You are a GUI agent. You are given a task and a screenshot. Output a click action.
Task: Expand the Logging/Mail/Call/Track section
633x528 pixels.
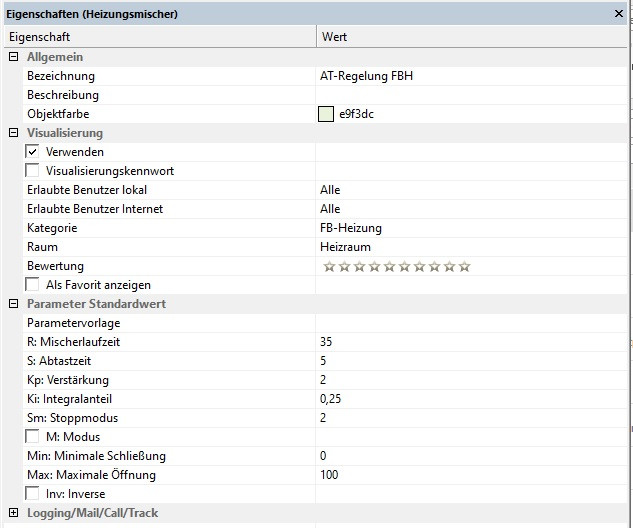[13, 513]
